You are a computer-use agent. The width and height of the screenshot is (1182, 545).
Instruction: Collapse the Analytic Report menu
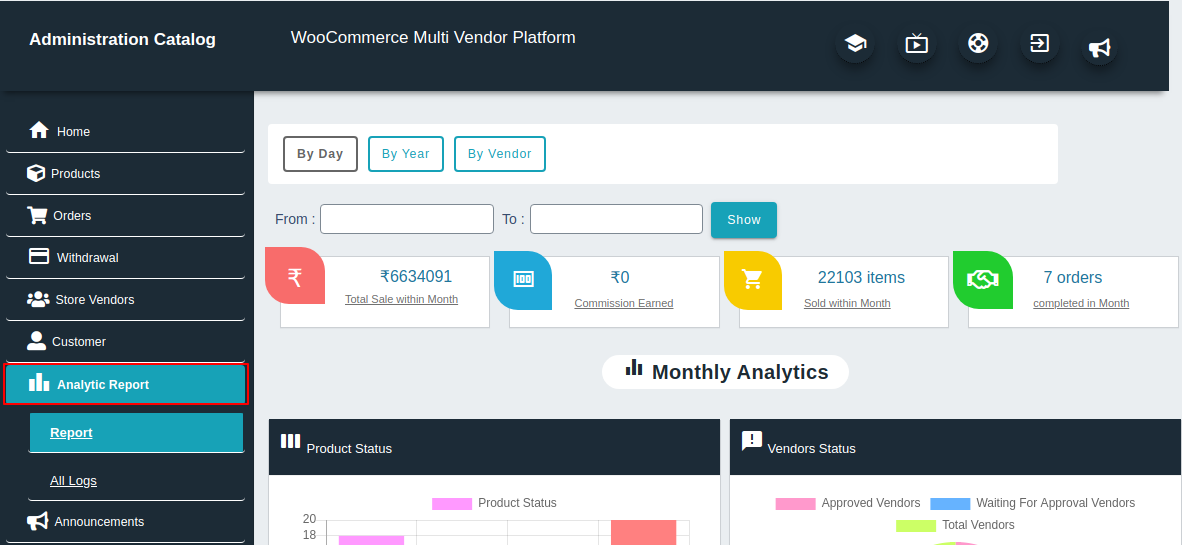click(126, 384)
